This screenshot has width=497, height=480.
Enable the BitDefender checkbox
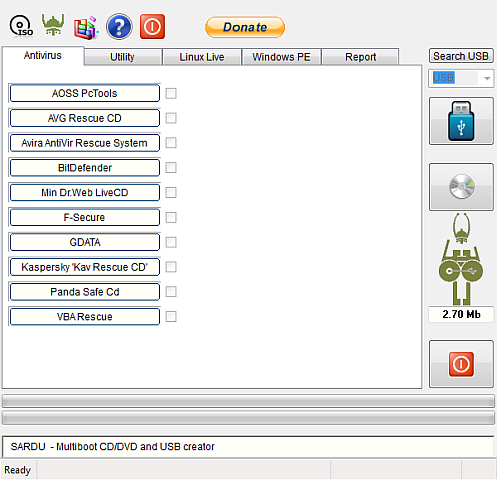pyautogui.click(x=171, y=167)
